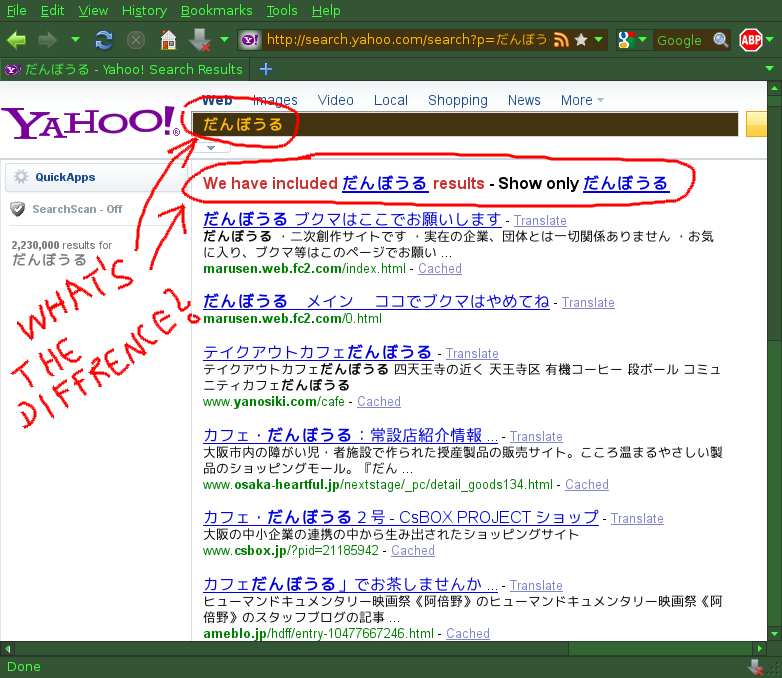Toggle SearchScan shield in sidebar
Screen dimensions: 782x678
[x=17, y=209]
